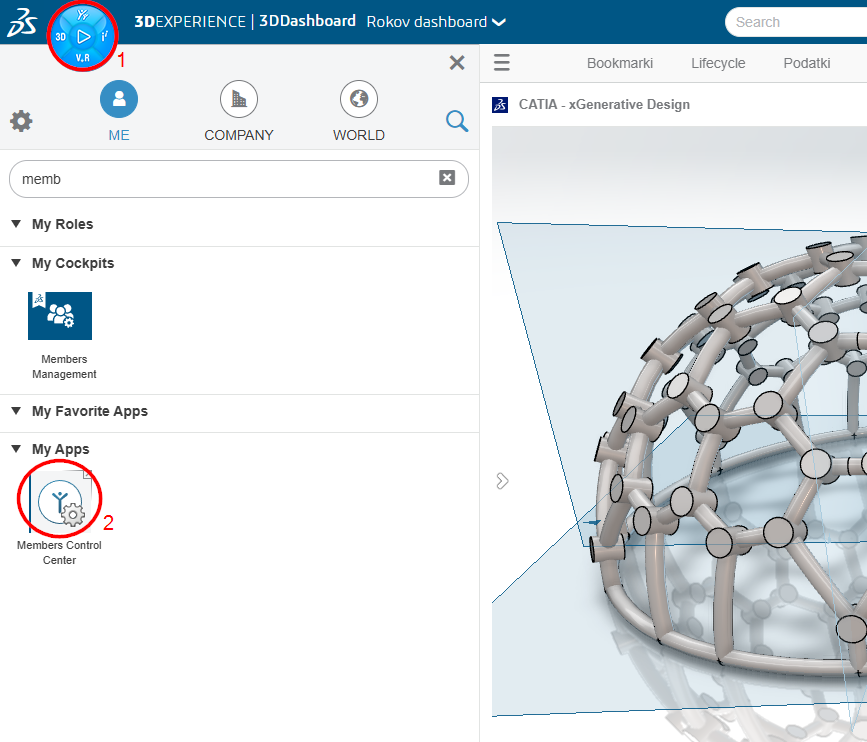Click the 'My Roles' heading text
This screenshot has width=867, height=742.
pyautogui.click(x=62, y=224)
